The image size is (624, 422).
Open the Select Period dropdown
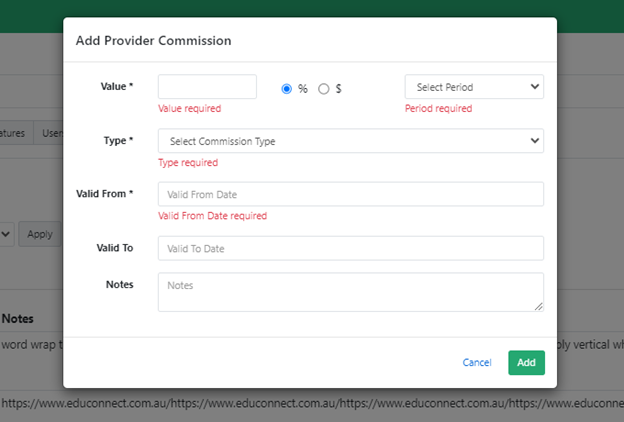[x=473, y=87]
